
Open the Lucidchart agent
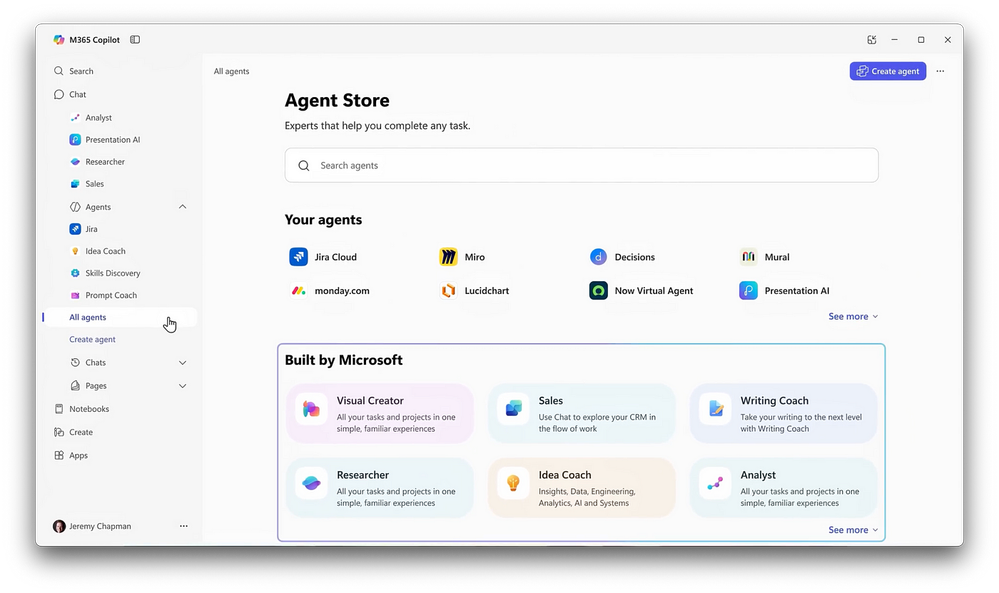point(474,290)
